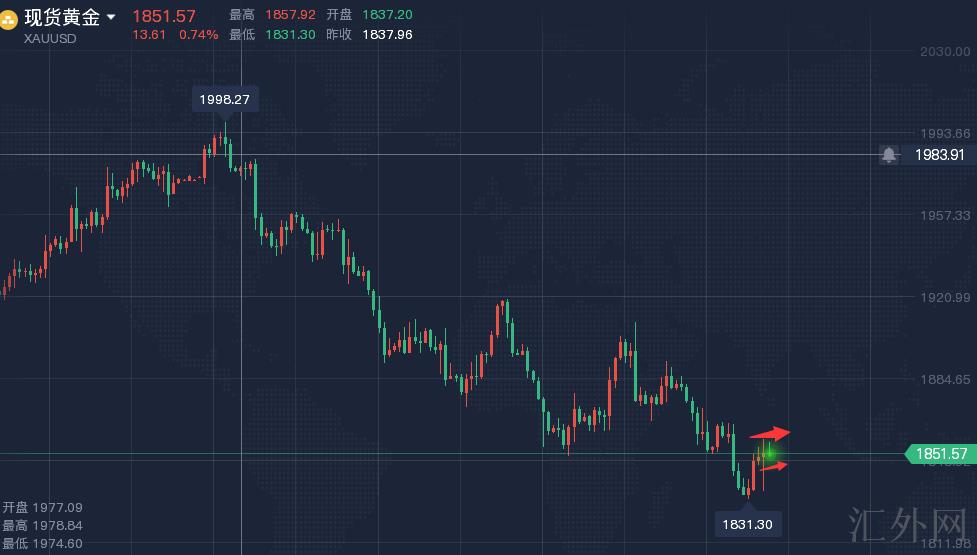The width and height of the screenshot is (977, 555).
Task: Click the 现货黄金 instrument title
Action: click(x=62, y=17)
